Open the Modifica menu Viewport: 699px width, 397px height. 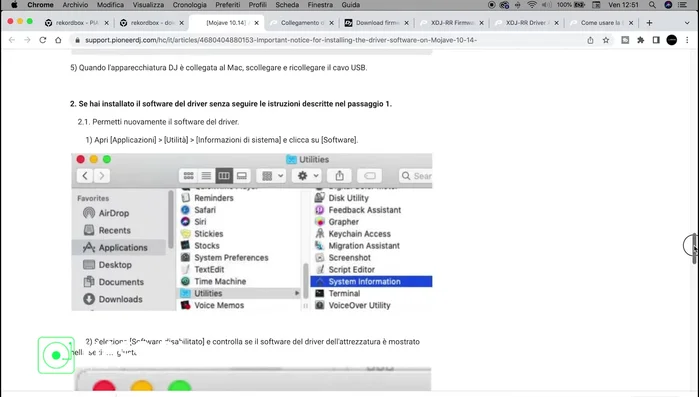point(110,5)
